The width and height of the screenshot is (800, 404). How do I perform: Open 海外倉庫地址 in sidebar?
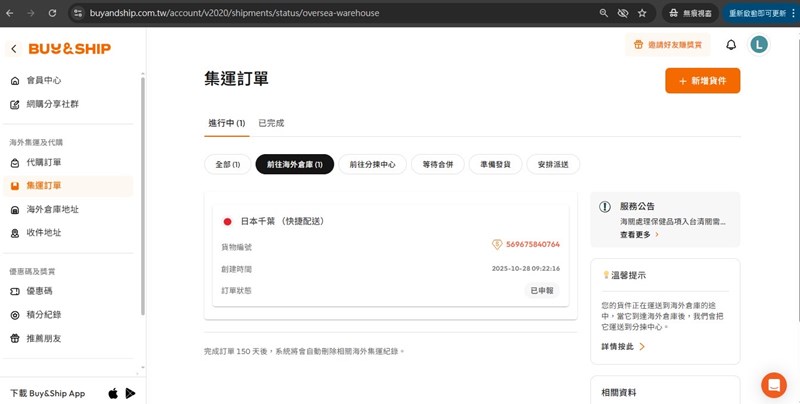52,209
